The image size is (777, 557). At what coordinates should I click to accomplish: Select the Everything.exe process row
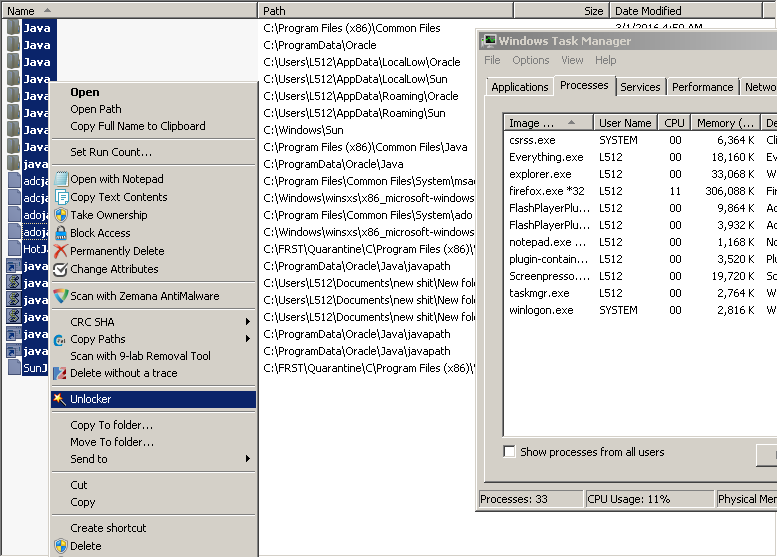[639, 157]
